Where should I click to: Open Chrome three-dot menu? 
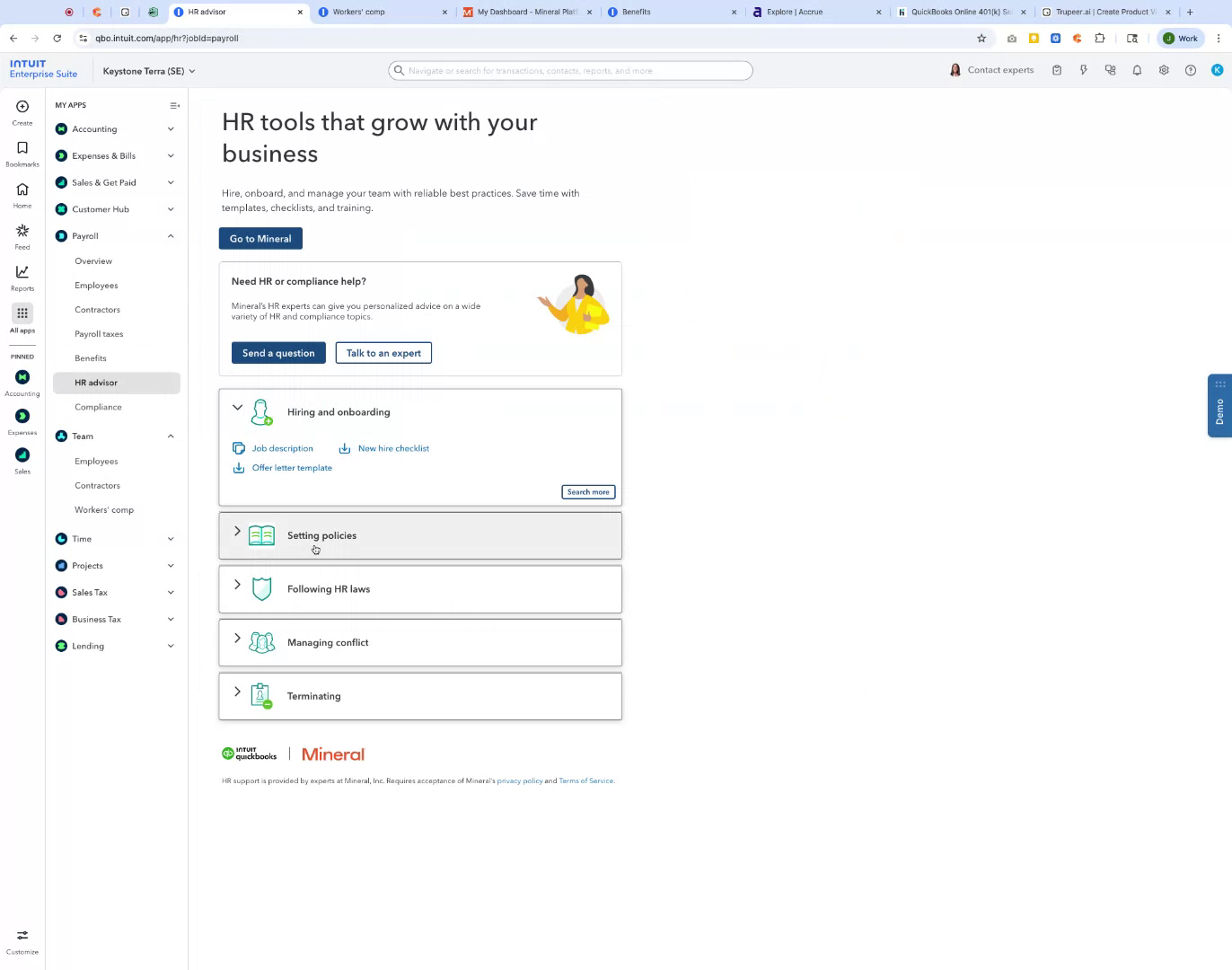click(1219, 39)
